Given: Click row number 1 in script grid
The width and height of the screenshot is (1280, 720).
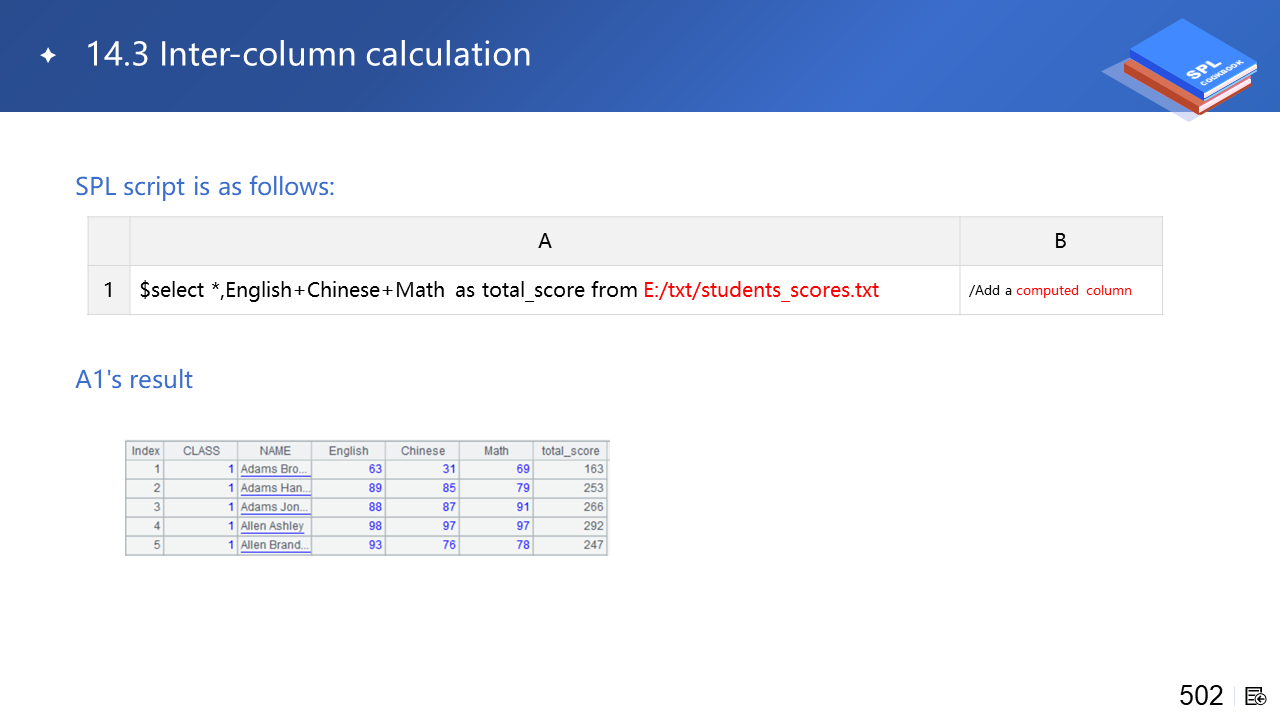Looking at the screenshot, I should click(x=109, y=290).
